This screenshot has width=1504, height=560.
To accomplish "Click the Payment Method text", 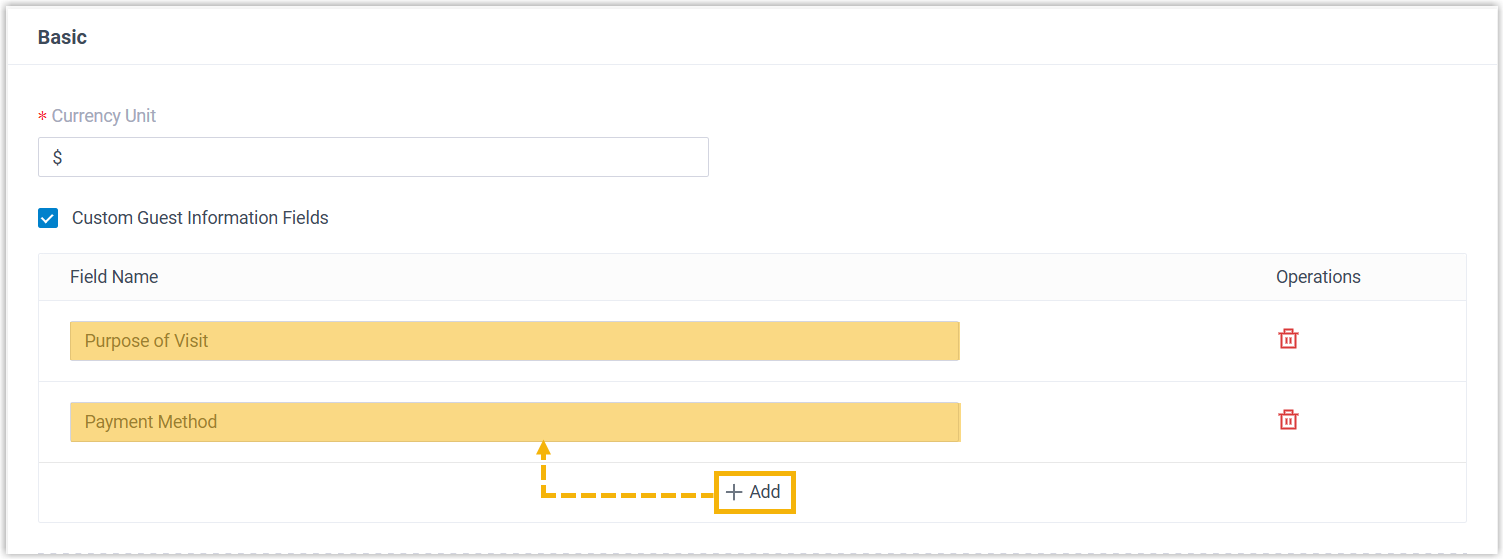I will tap(151, 422).
